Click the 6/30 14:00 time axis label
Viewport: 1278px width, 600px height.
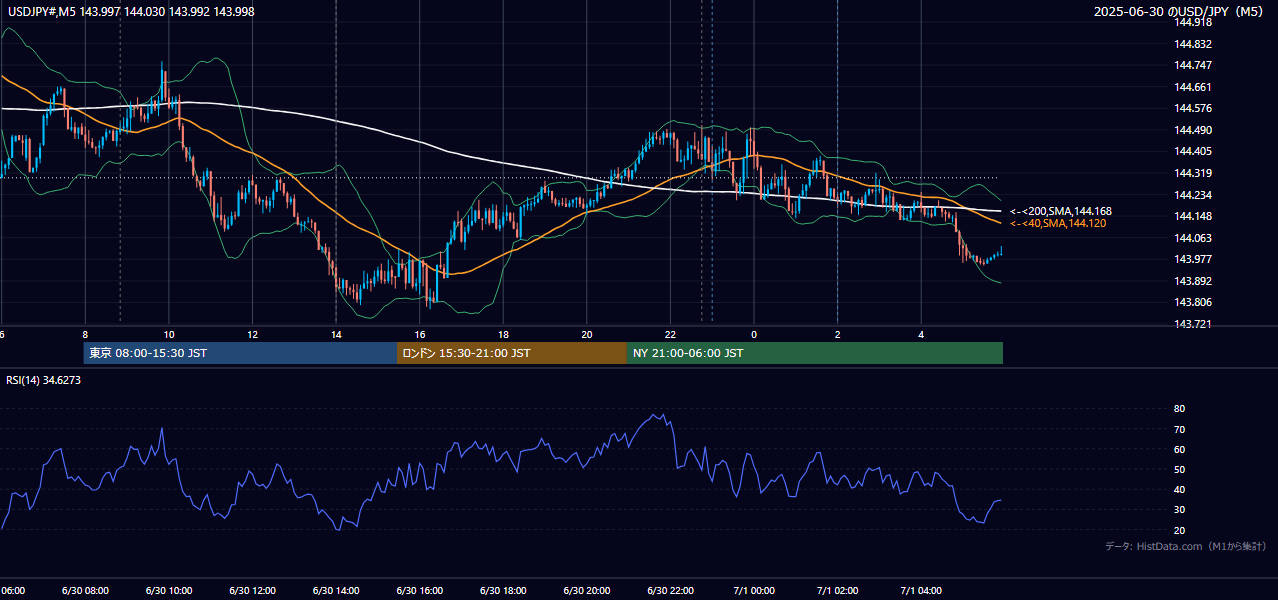[336, 591]
